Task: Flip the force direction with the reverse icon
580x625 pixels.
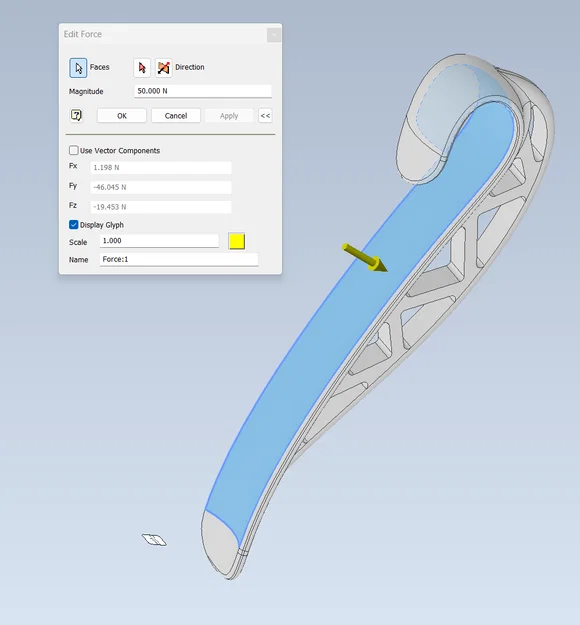Action: click(x=163, y=67)
